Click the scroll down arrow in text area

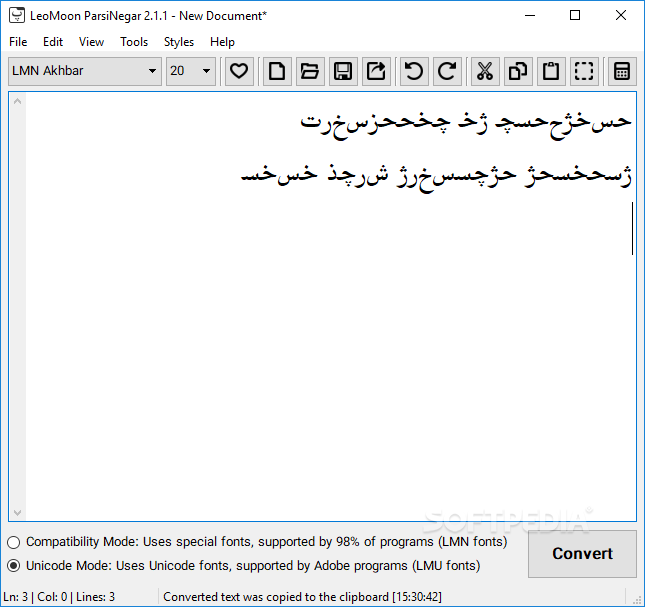(x=17, y=512)
